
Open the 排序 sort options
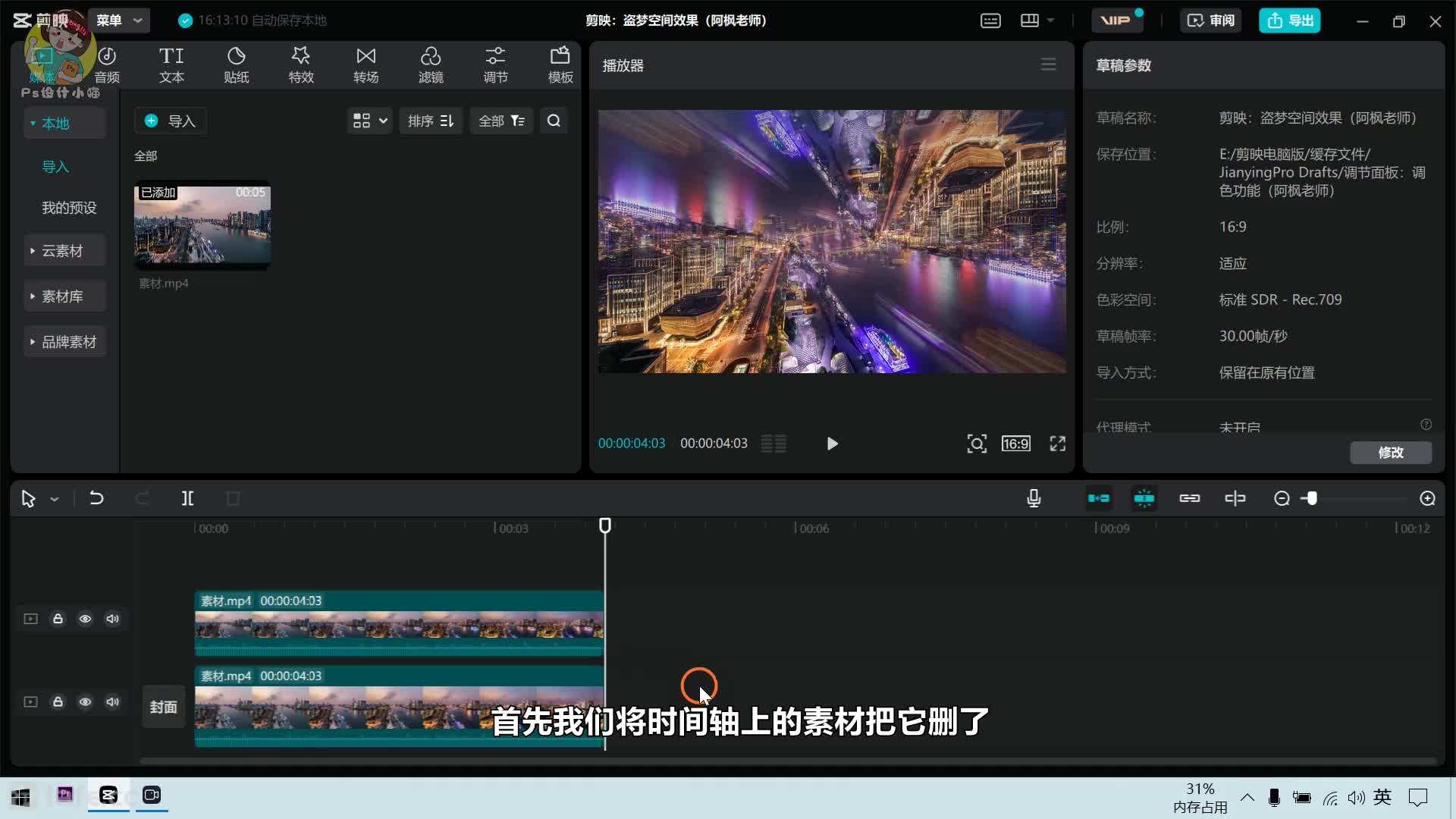tap(431, 121)
